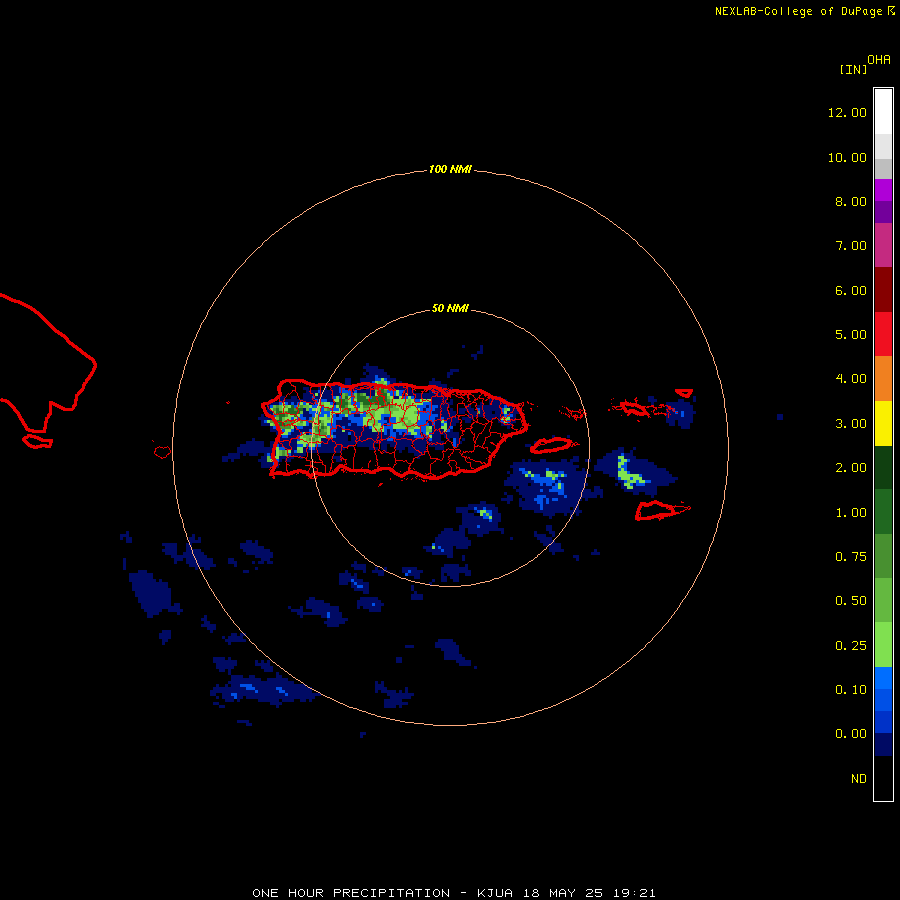Click the 0.10 legend value
The image size is (900, 900).
tap(851, 690)
